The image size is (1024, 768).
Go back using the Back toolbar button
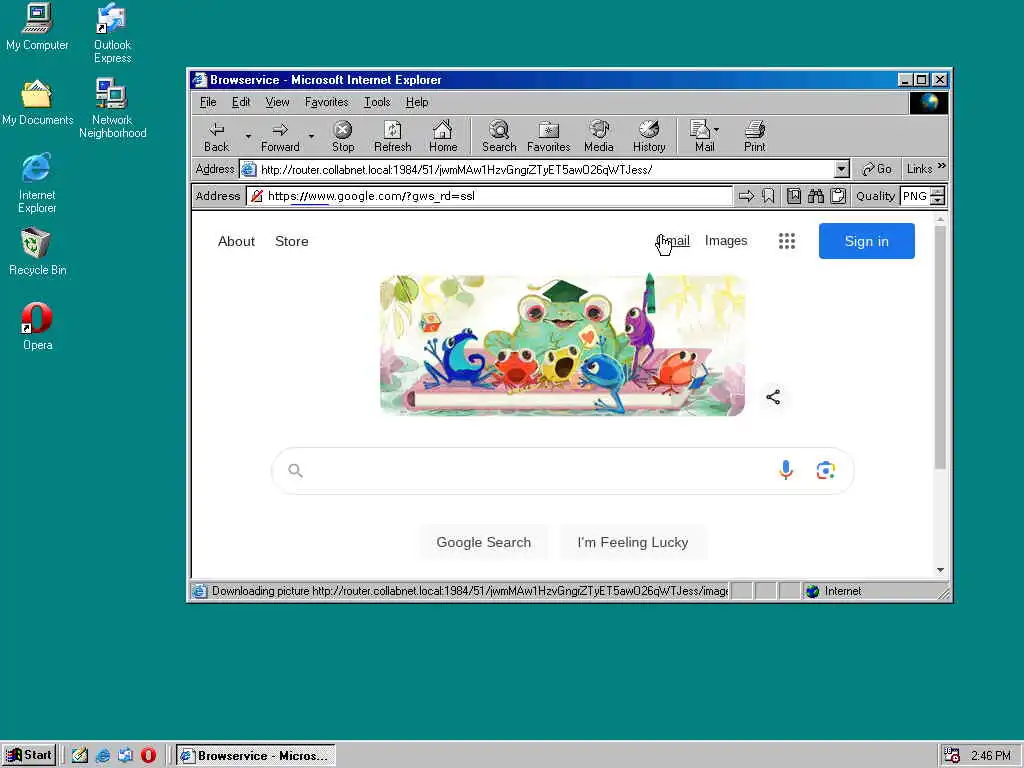click(217, 136)
